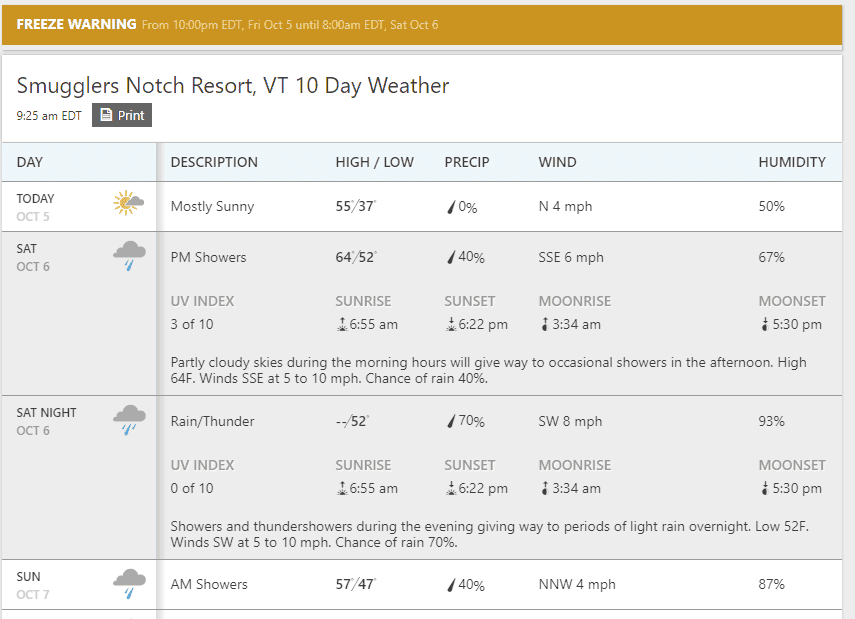This screenshot has height=619, width=855.
Task: Click the sunset icon in the Sat Oct 6 details
Action: [451, 324]
